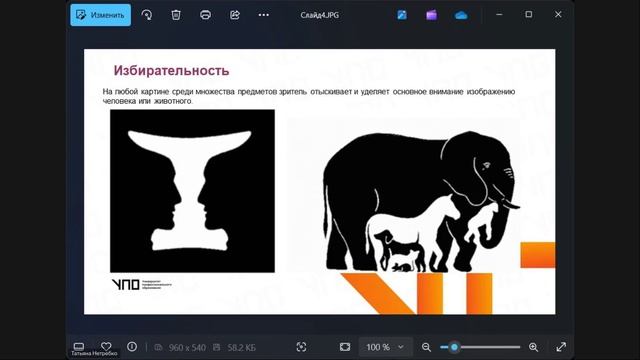Click the fit to window icon
The height and width of the screenshot is (360, 640).
click(x=345, y=347)
